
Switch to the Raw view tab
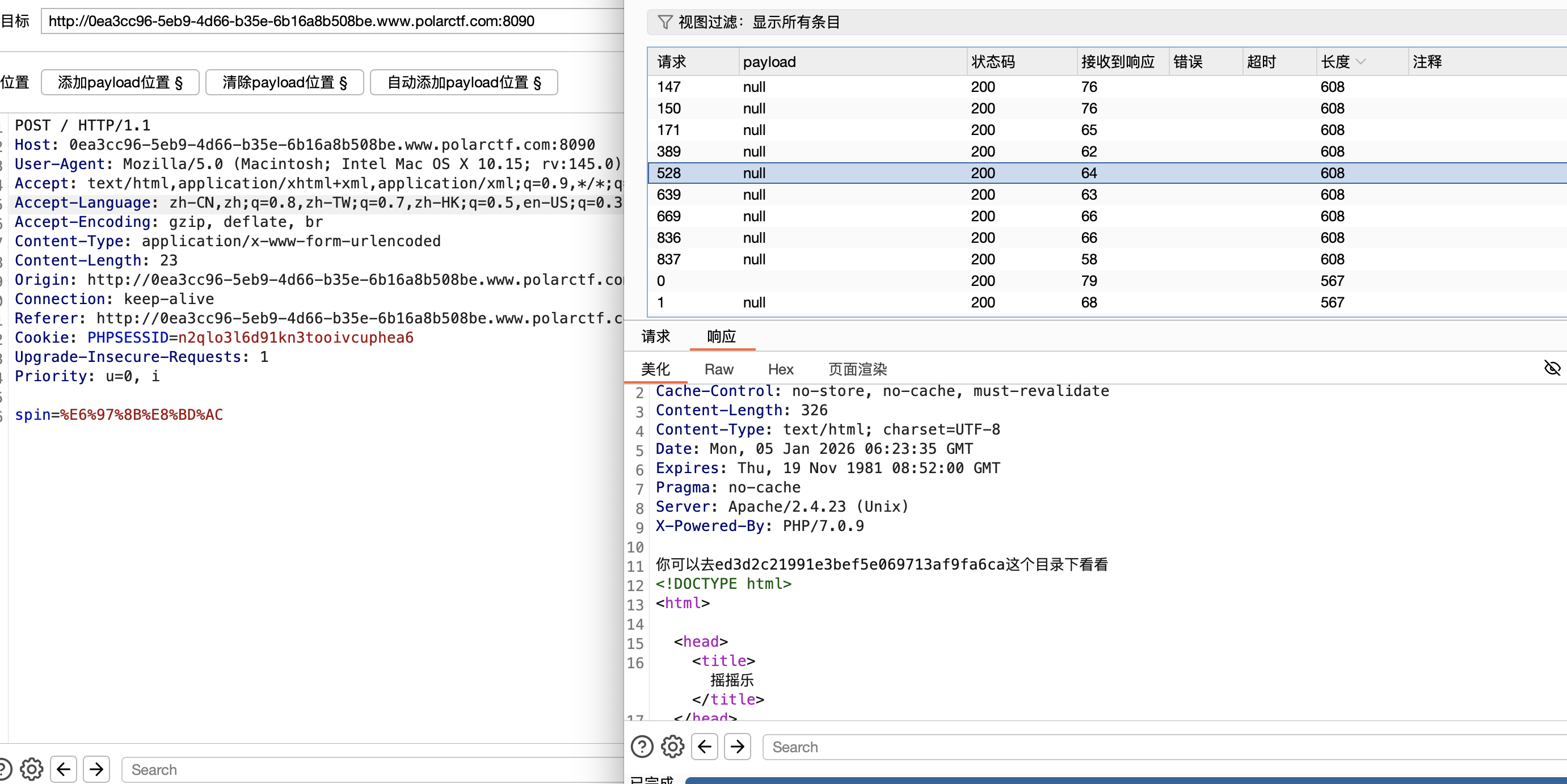pos(718,369)
